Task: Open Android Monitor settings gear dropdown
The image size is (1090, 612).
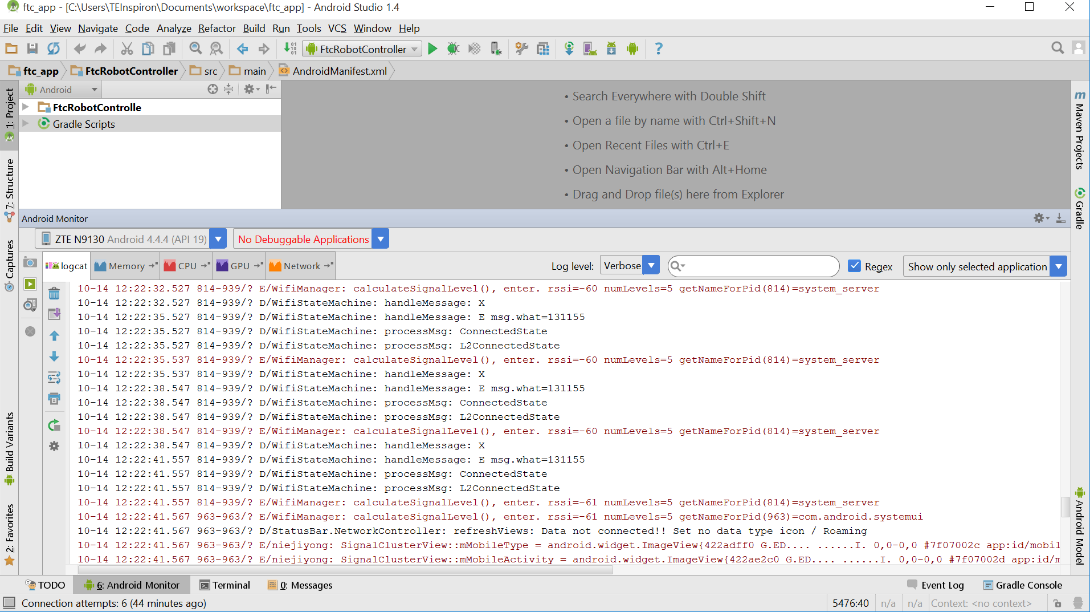Action: (1040, 218)
